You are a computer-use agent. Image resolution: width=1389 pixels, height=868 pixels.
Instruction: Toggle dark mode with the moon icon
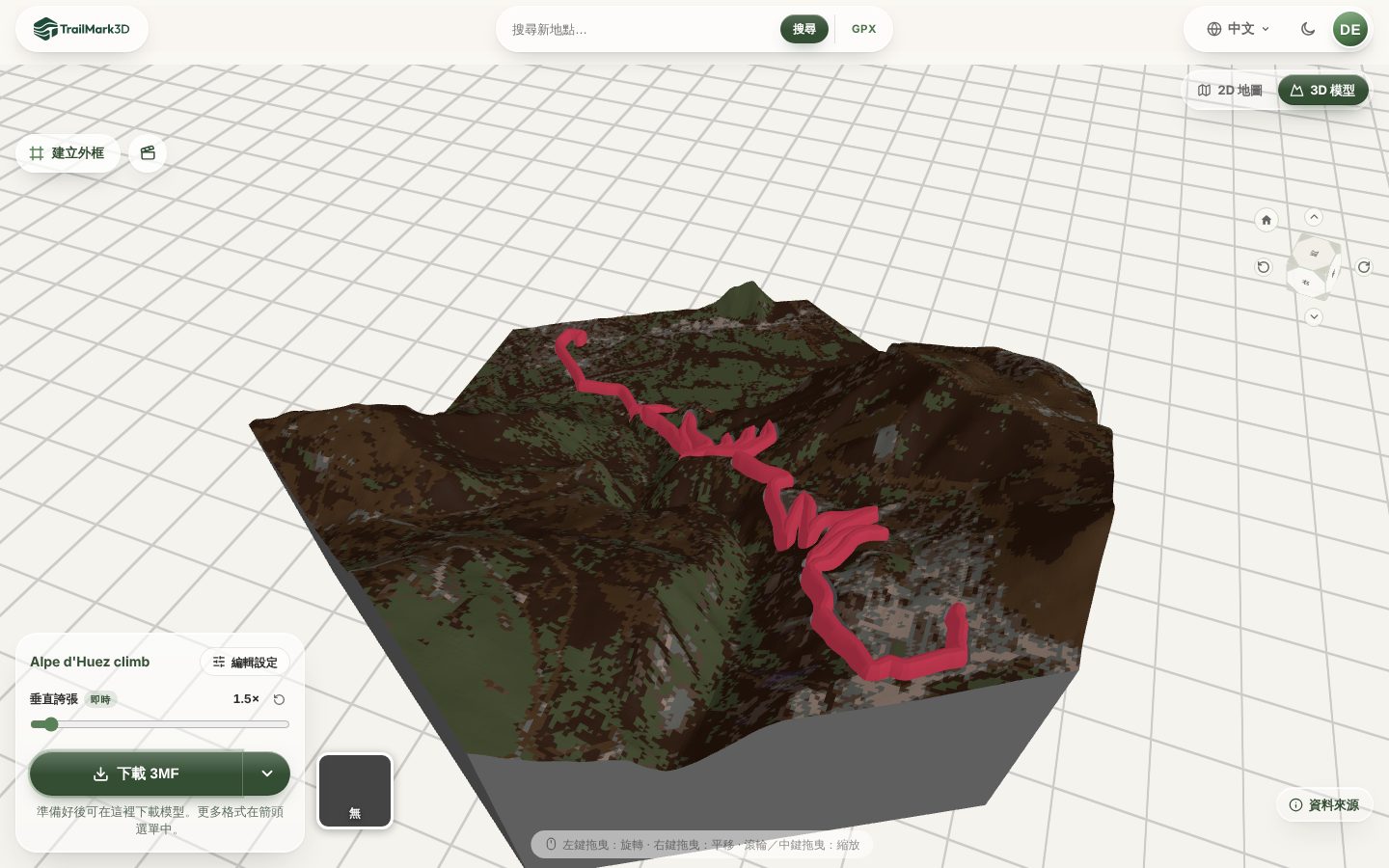pyautogui.click(x=1308, y=29)
